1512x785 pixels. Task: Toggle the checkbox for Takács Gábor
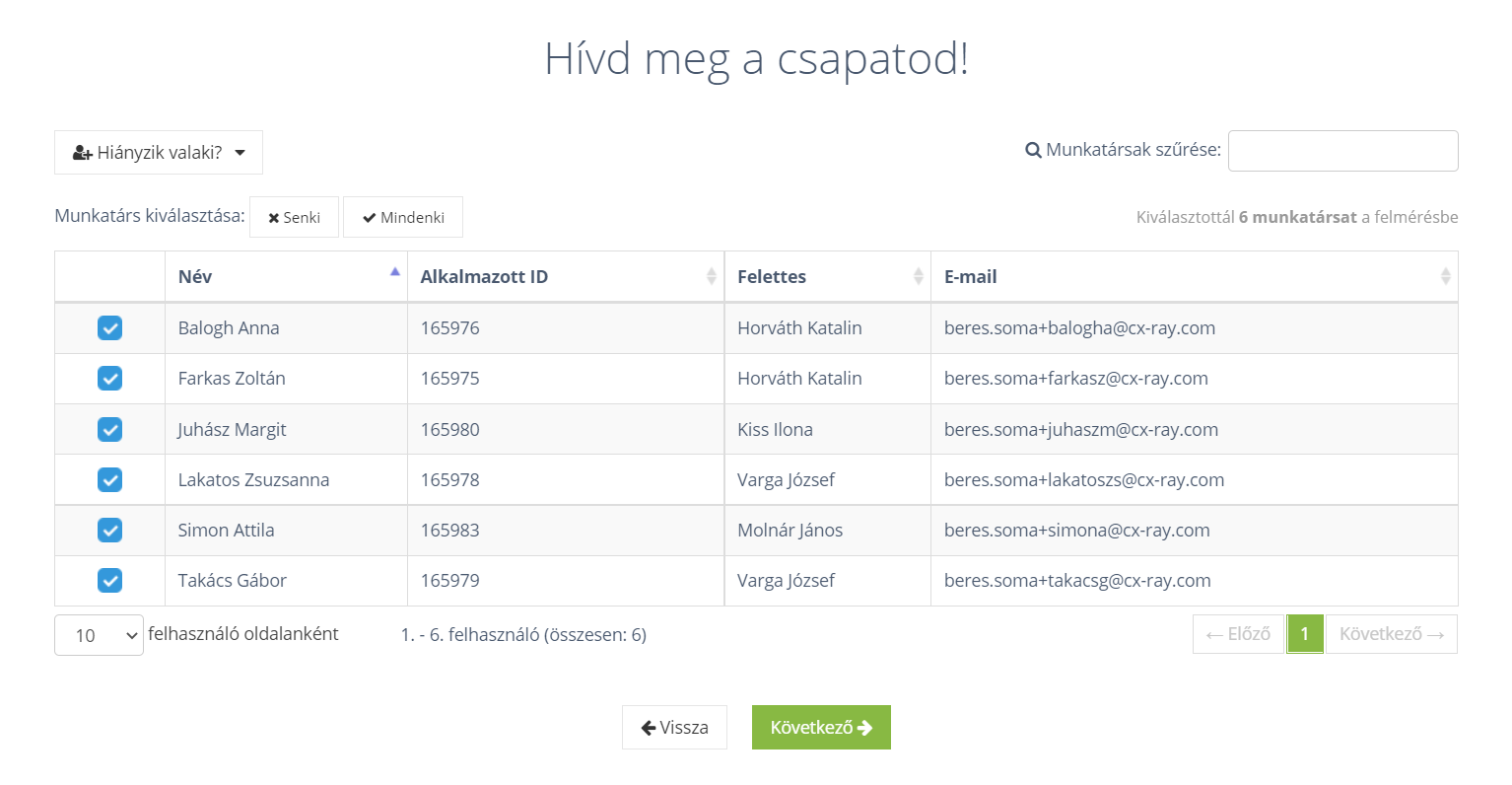point(109,581)
